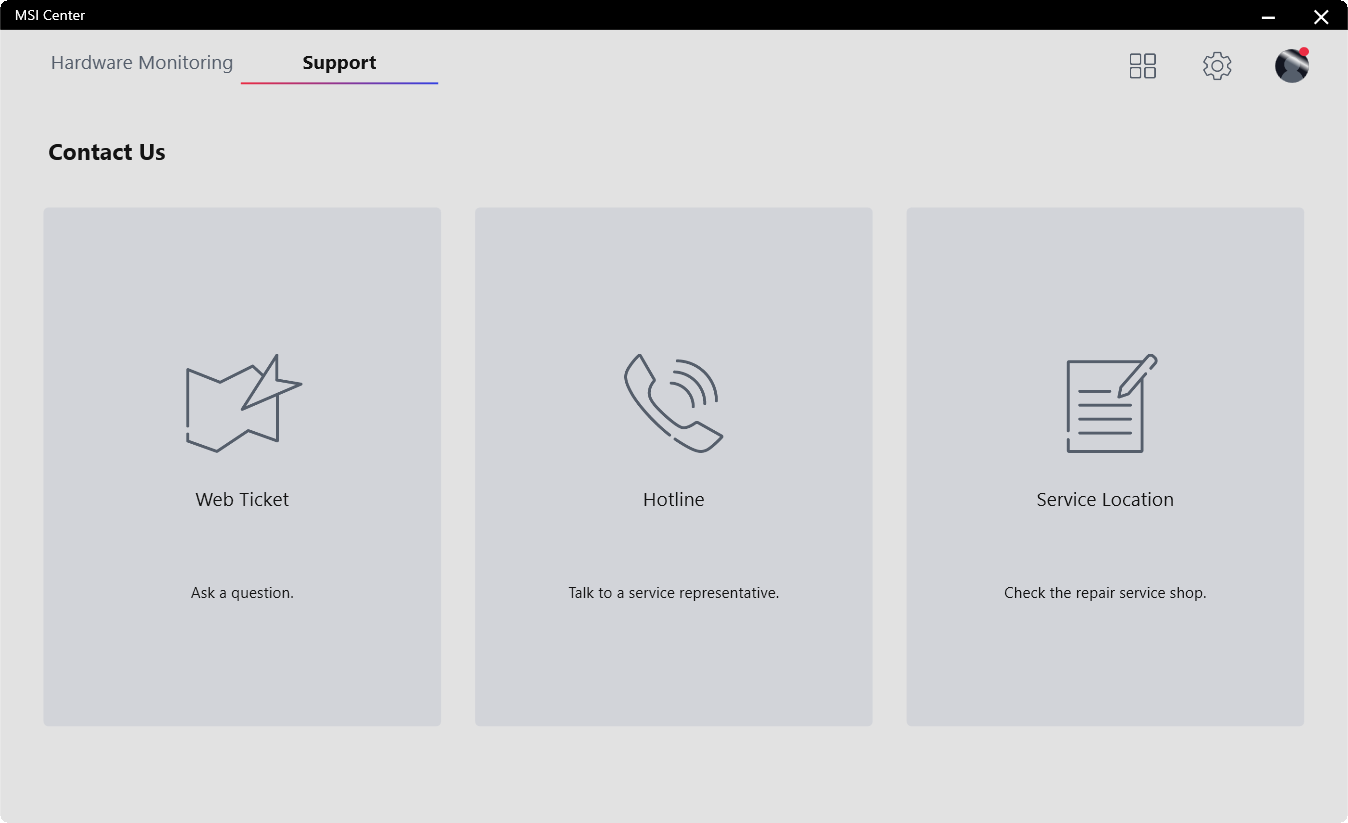
Task: Click the 'Ask a question.' text
Action: click(x=242, y=593)
